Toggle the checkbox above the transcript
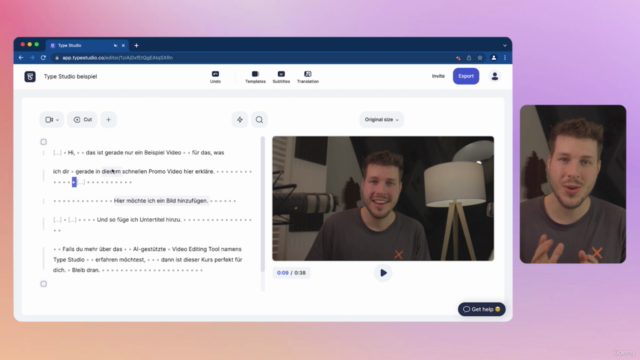Screen dimensions: 640x360 (x=44, y=142)
